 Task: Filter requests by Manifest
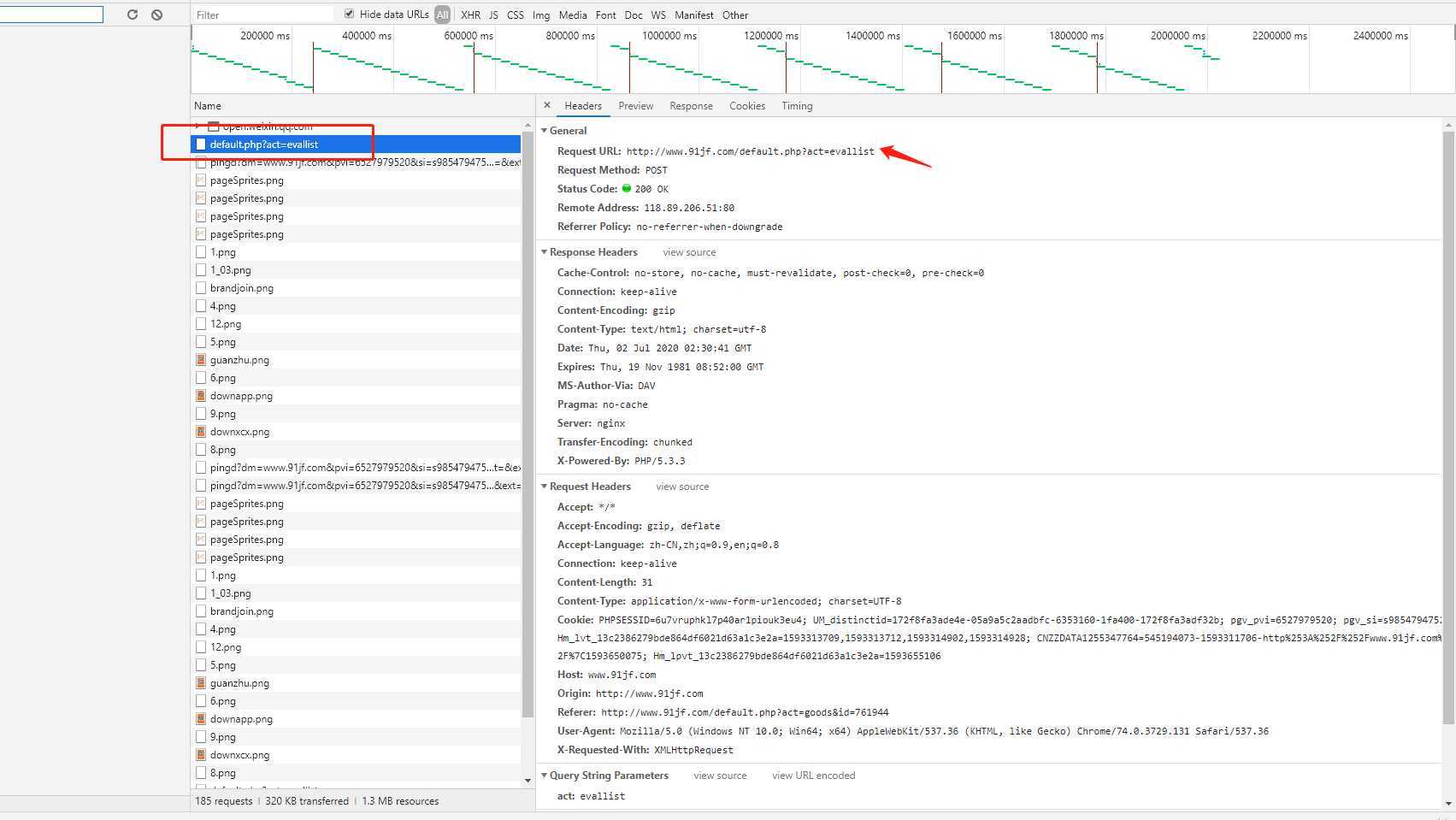694,15
